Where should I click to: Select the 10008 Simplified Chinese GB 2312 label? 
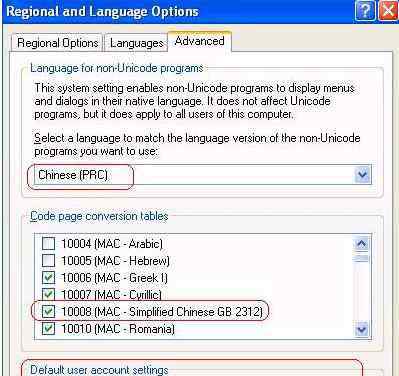click(x=162, y=311)
